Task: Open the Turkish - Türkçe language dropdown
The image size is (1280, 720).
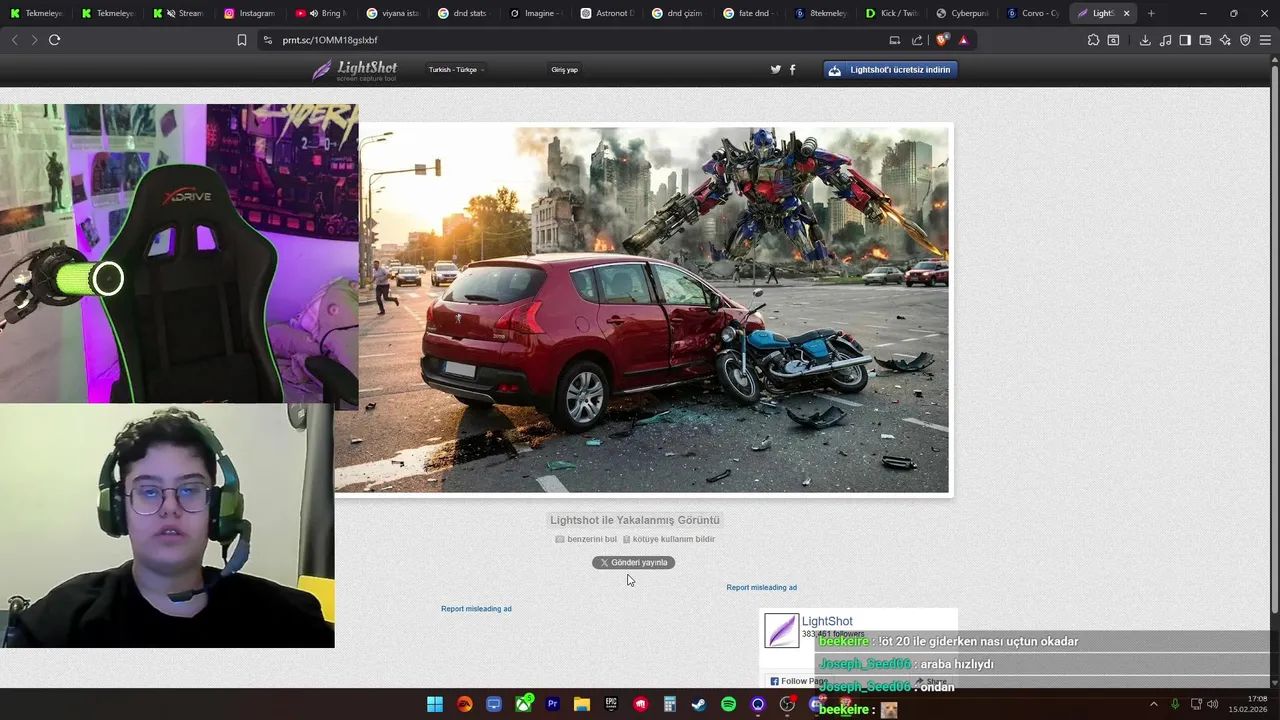Action: 456,70
